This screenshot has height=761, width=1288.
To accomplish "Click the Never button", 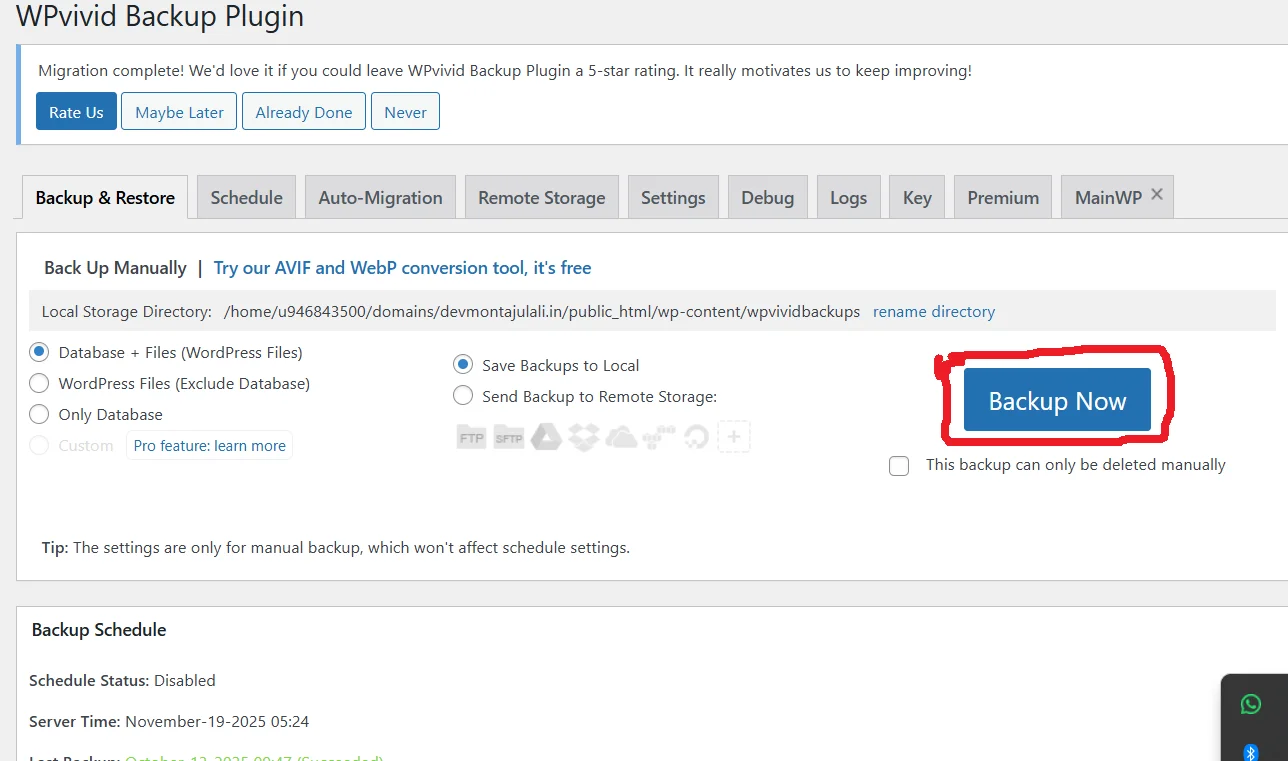I will point(405,112).
